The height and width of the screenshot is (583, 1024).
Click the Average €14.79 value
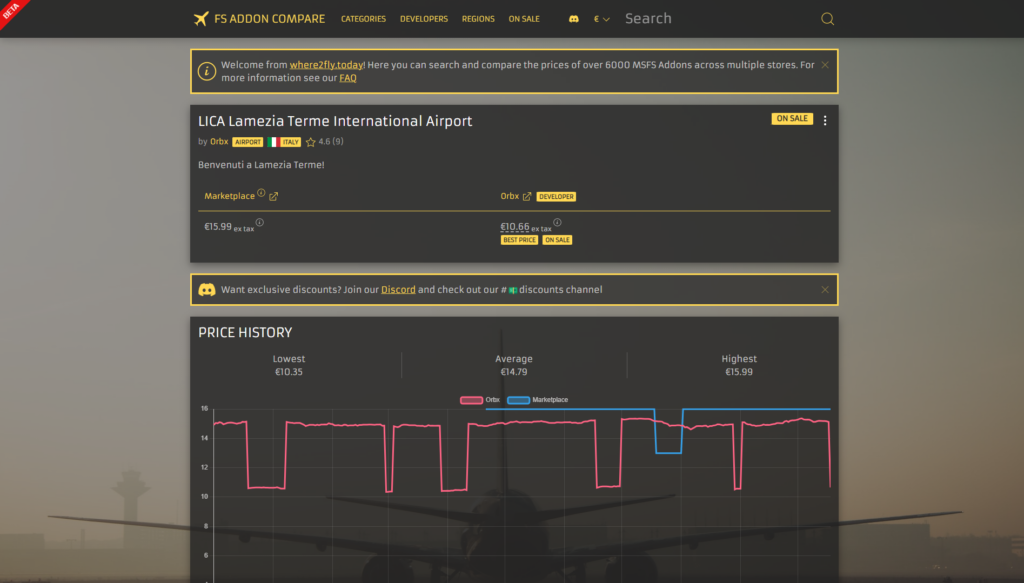(x=514, y=372)
